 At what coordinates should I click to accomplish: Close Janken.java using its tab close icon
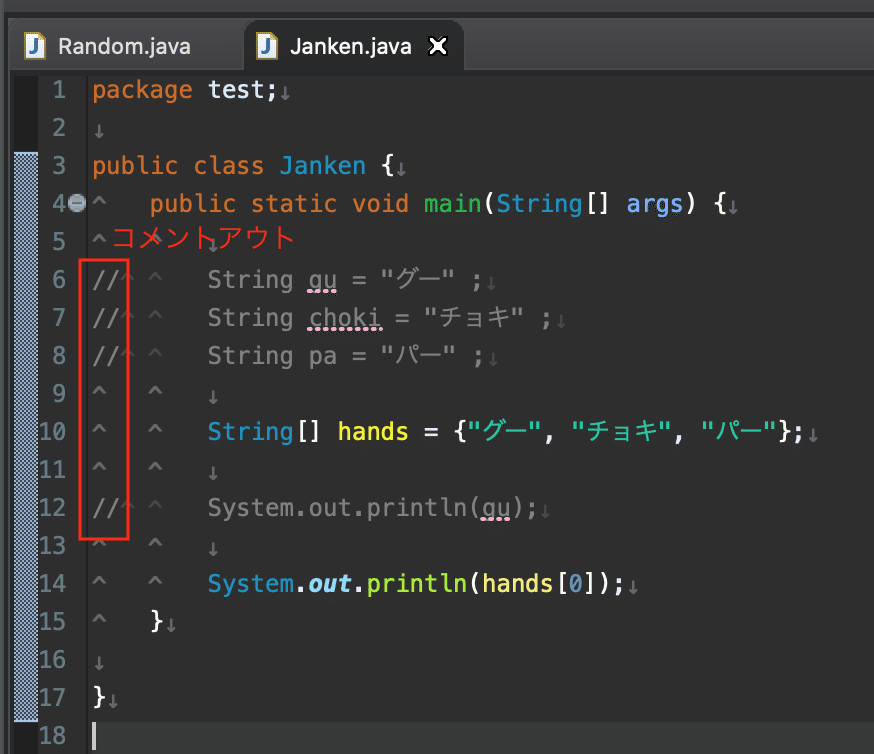(438, 45)
